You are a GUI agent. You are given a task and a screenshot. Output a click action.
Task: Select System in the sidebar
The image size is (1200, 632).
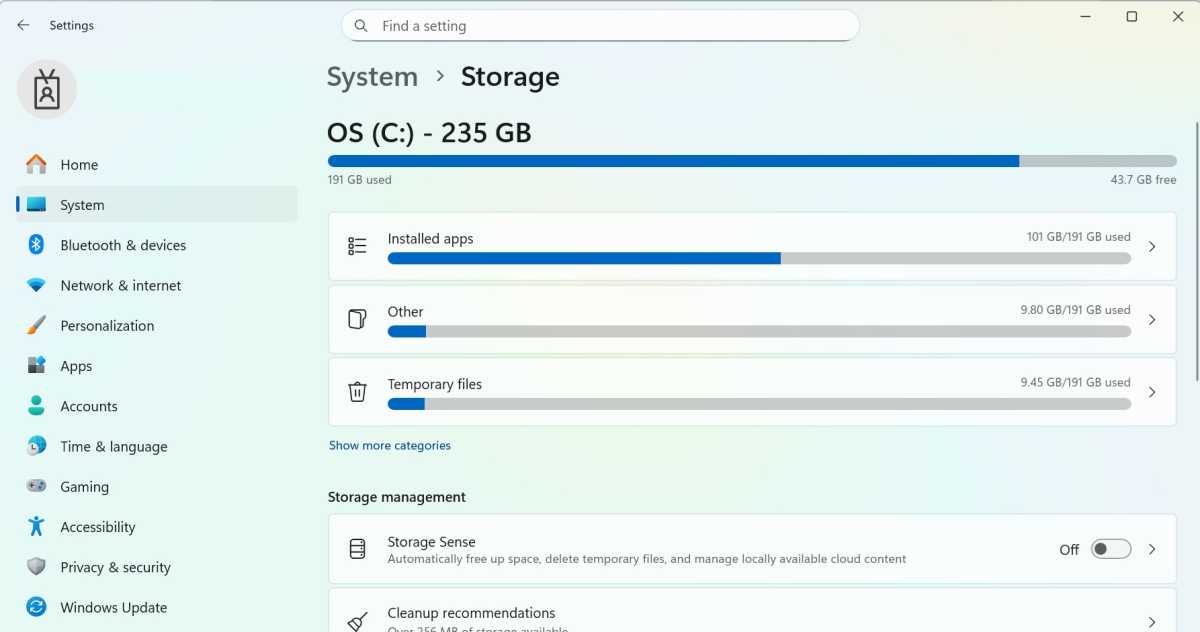(x=80, y=205)
